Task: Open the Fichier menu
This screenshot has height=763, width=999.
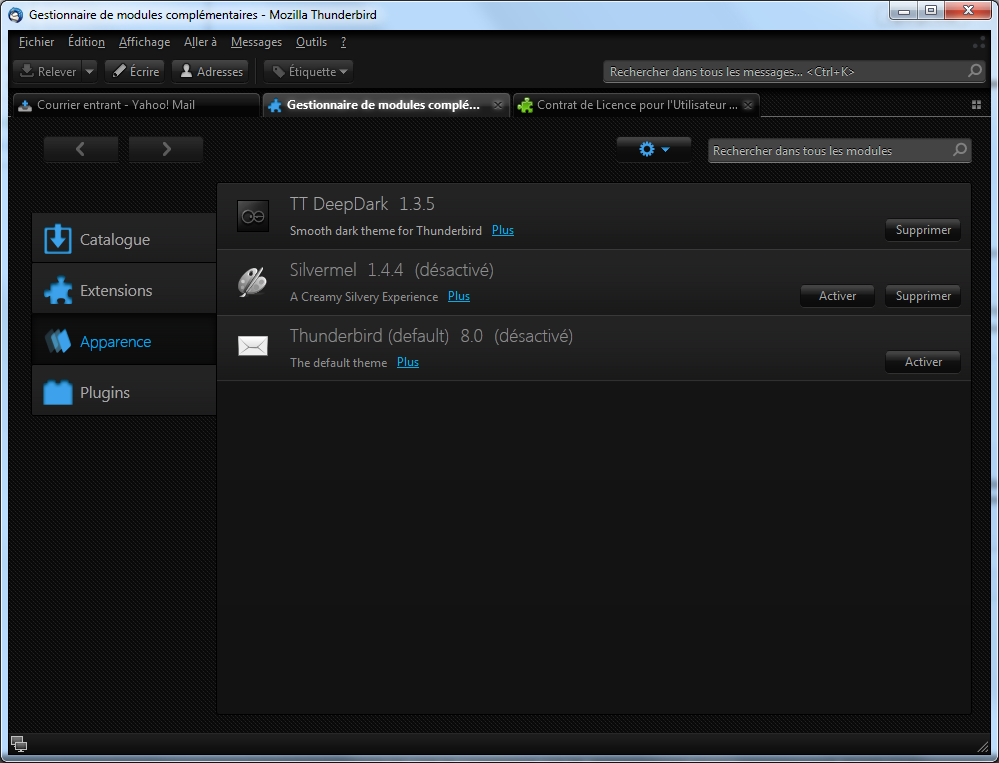Action: (36, 42)
